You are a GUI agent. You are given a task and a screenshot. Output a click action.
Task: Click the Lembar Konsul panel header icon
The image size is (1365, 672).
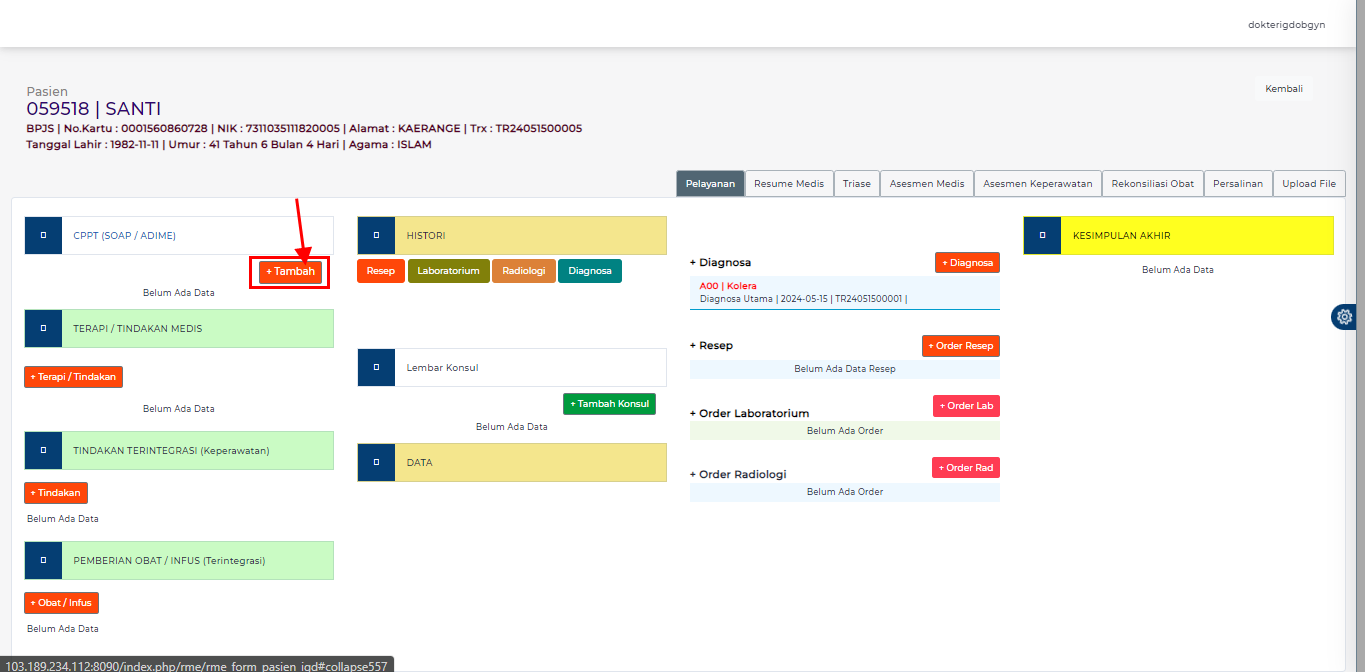point(376,367)
